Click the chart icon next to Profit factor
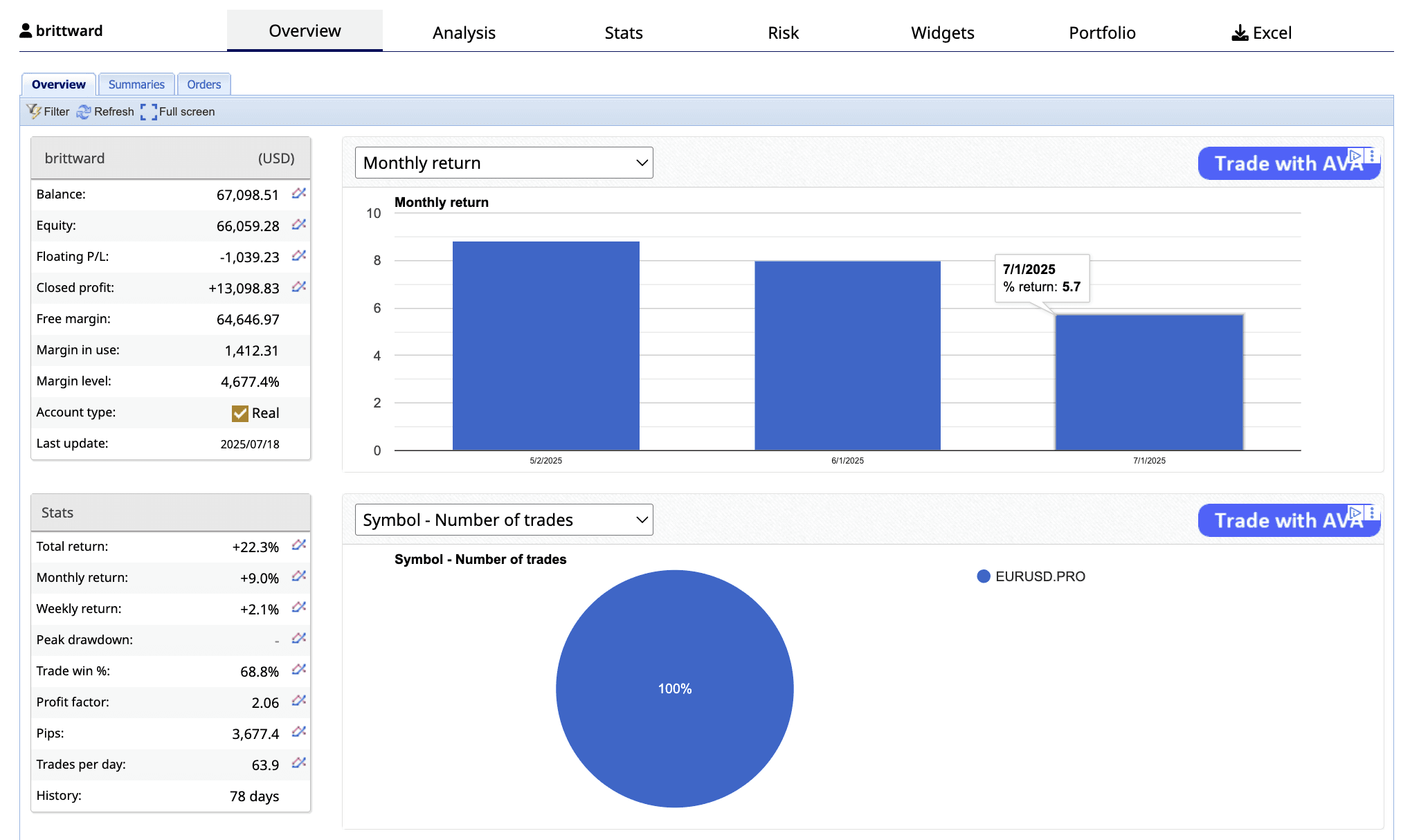Image resolution: width=1401 pixels, height=840 pixels. click(299, 701)
